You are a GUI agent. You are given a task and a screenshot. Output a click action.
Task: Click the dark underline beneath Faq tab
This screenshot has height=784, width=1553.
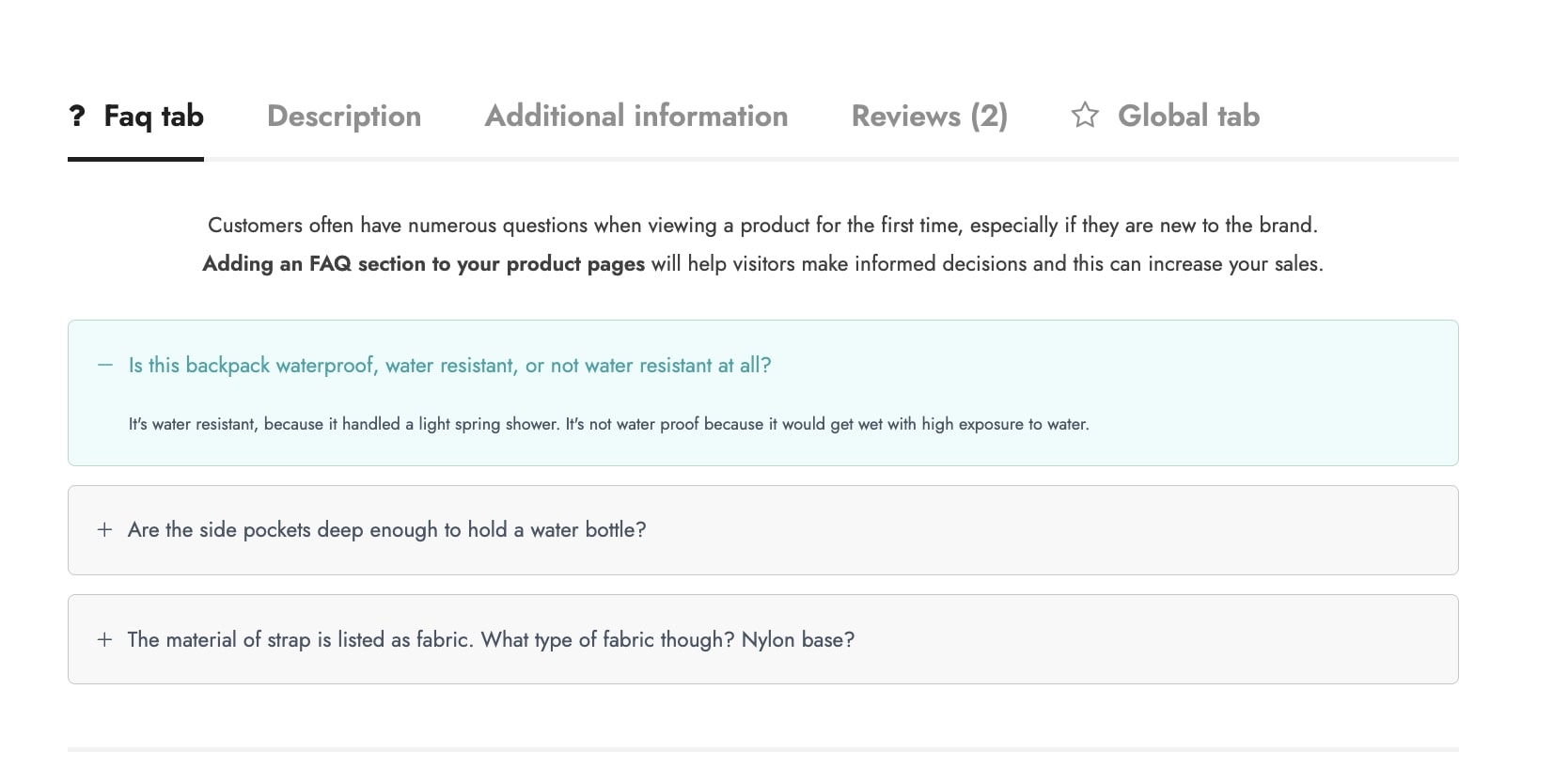135,159
